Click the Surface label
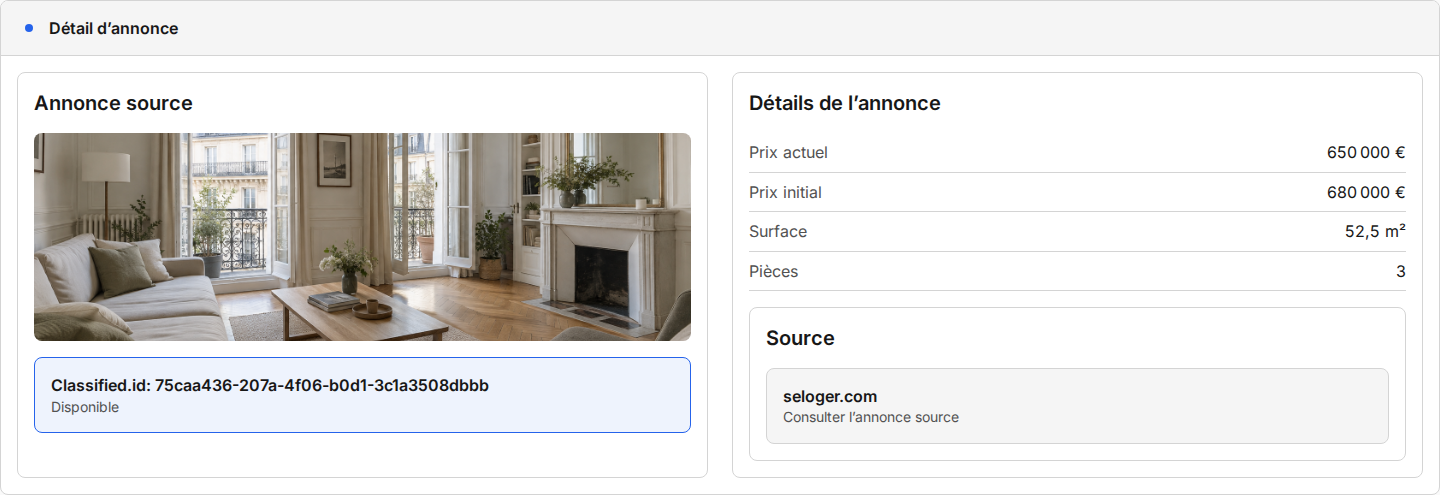This screenshot has height=495, width=1440. click(778, 232)
